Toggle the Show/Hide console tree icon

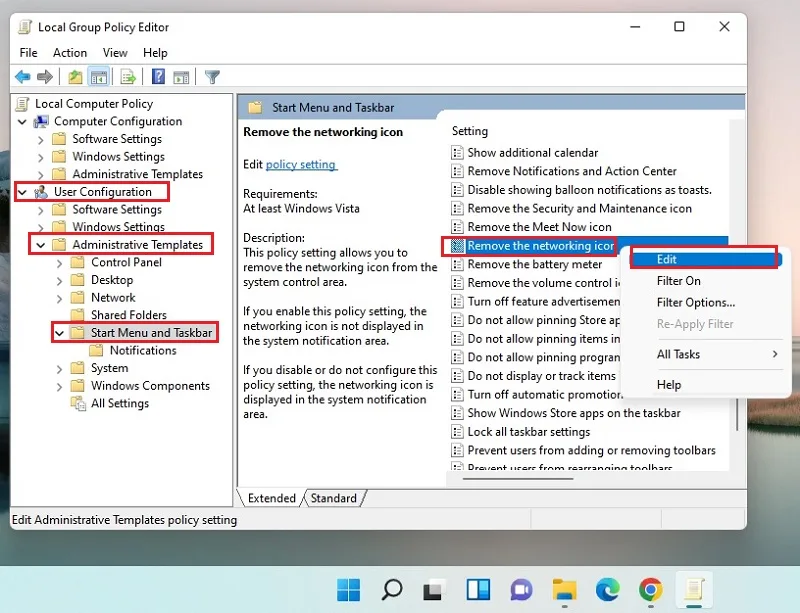click(x=98, y=77)
